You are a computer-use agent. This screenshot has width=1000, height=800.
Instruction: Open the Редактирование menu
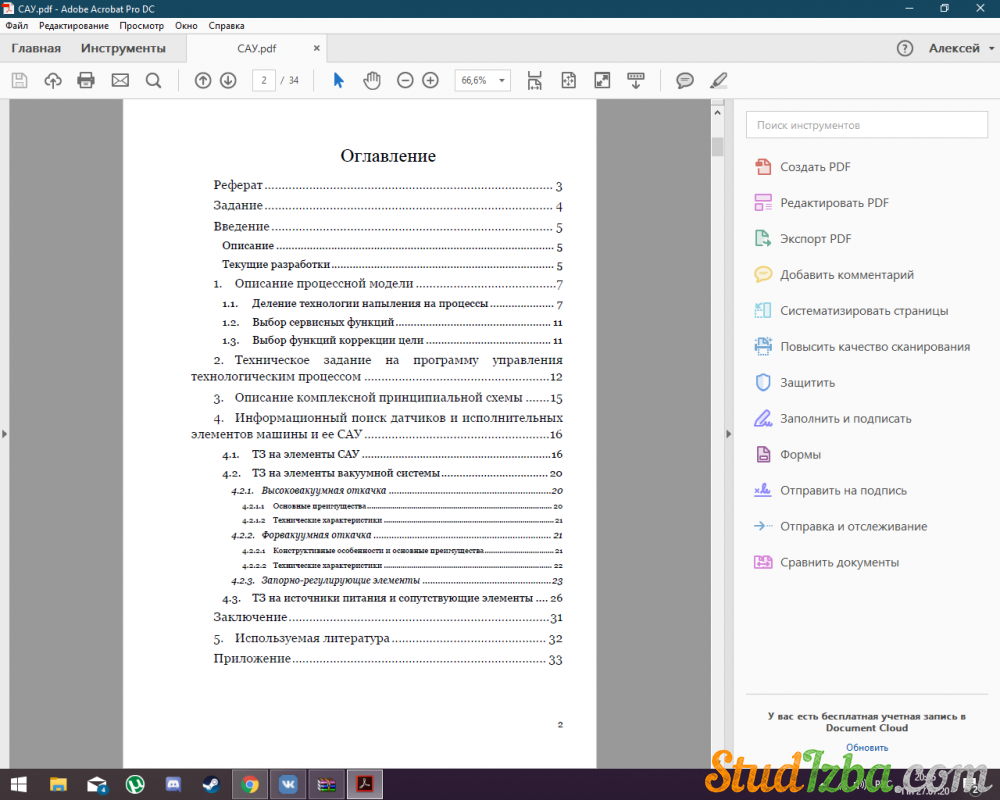[x=73, y=24]
